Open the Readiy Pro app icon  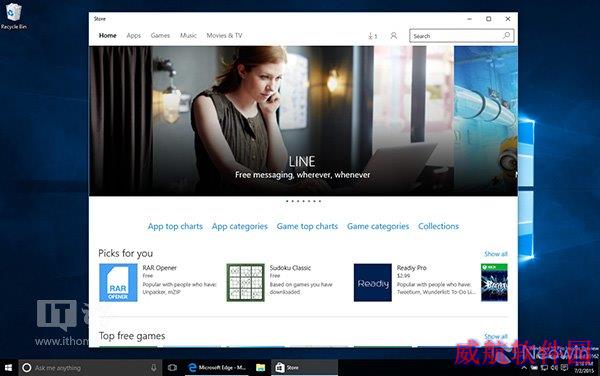click(373, 283)
